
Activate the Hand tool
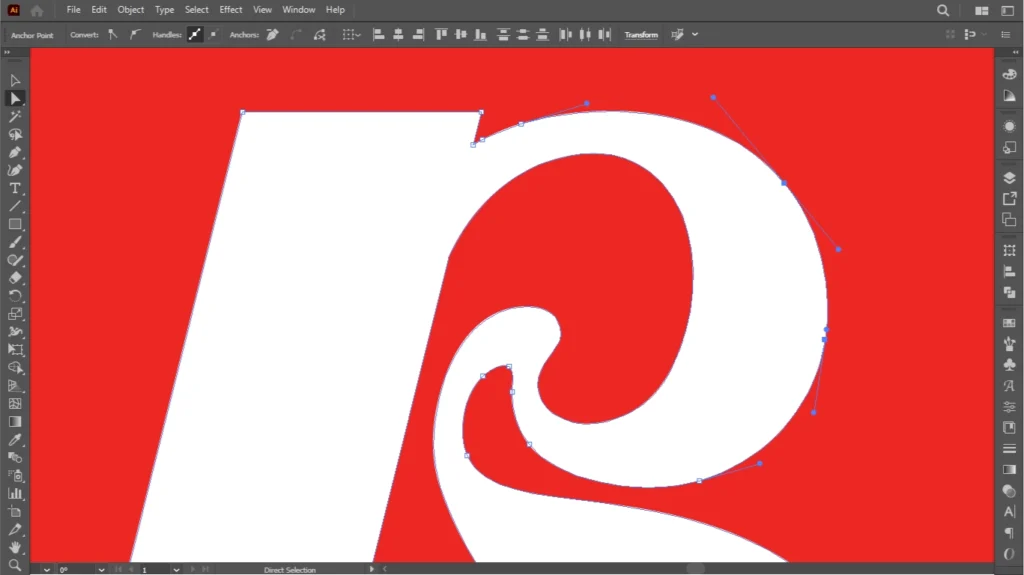pos(15,547)
